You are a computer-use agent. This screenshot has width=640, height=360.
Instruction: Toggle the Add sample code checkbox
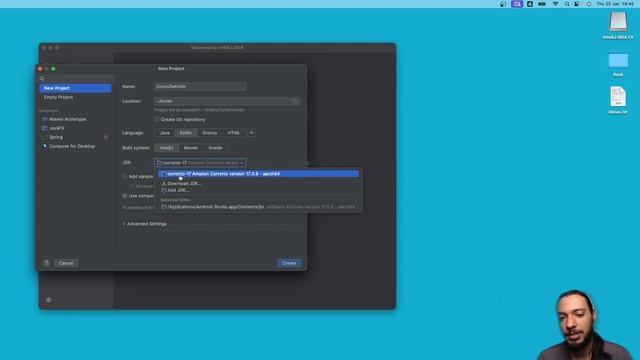[x=124, y=176]
